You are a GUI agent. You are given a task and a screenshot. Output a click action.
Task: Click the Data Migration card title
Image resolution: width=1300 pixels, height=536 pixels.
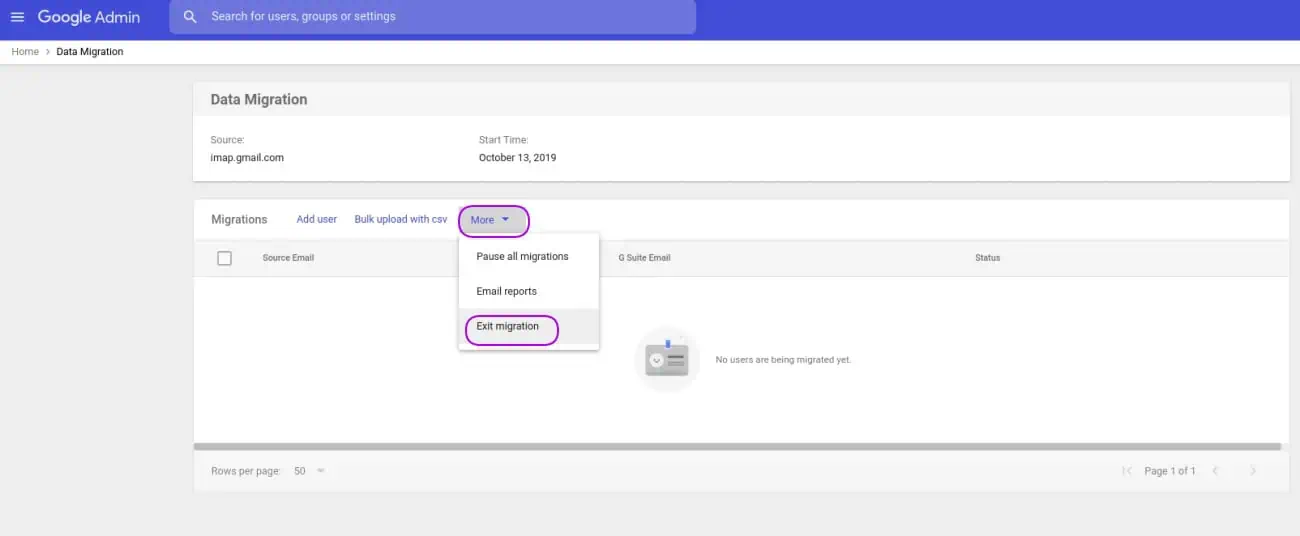tap(259, 100)
